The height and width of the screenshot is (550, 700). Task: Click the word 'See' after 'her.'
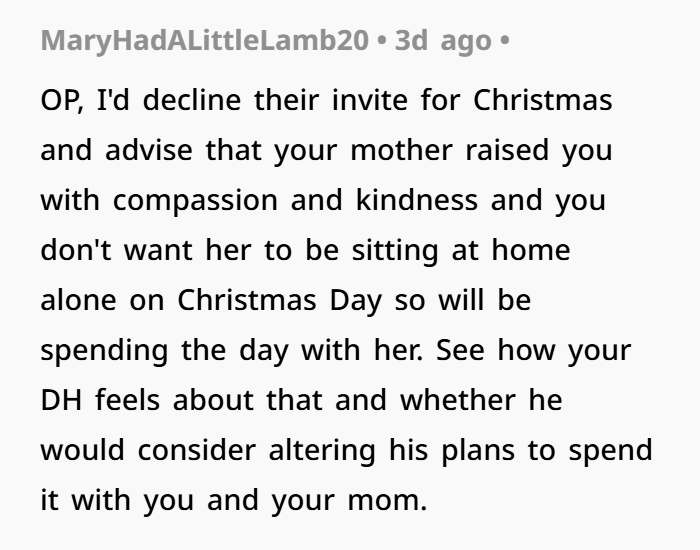pos(460,350)
